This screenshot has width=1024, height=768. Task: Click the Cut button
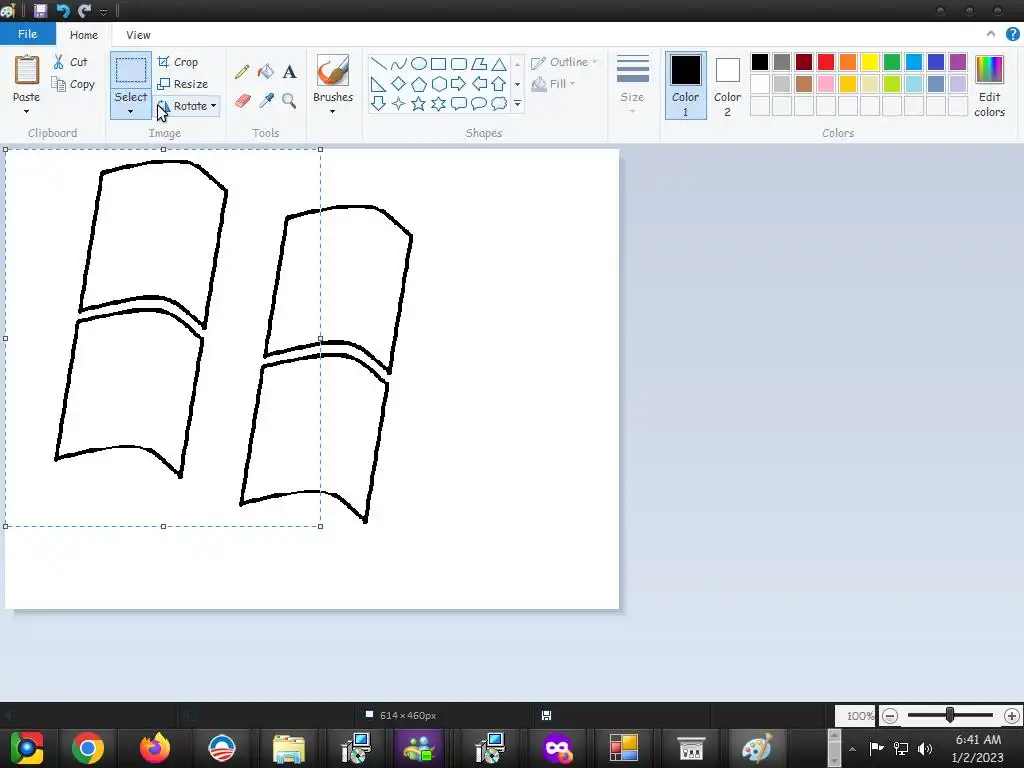70,62
